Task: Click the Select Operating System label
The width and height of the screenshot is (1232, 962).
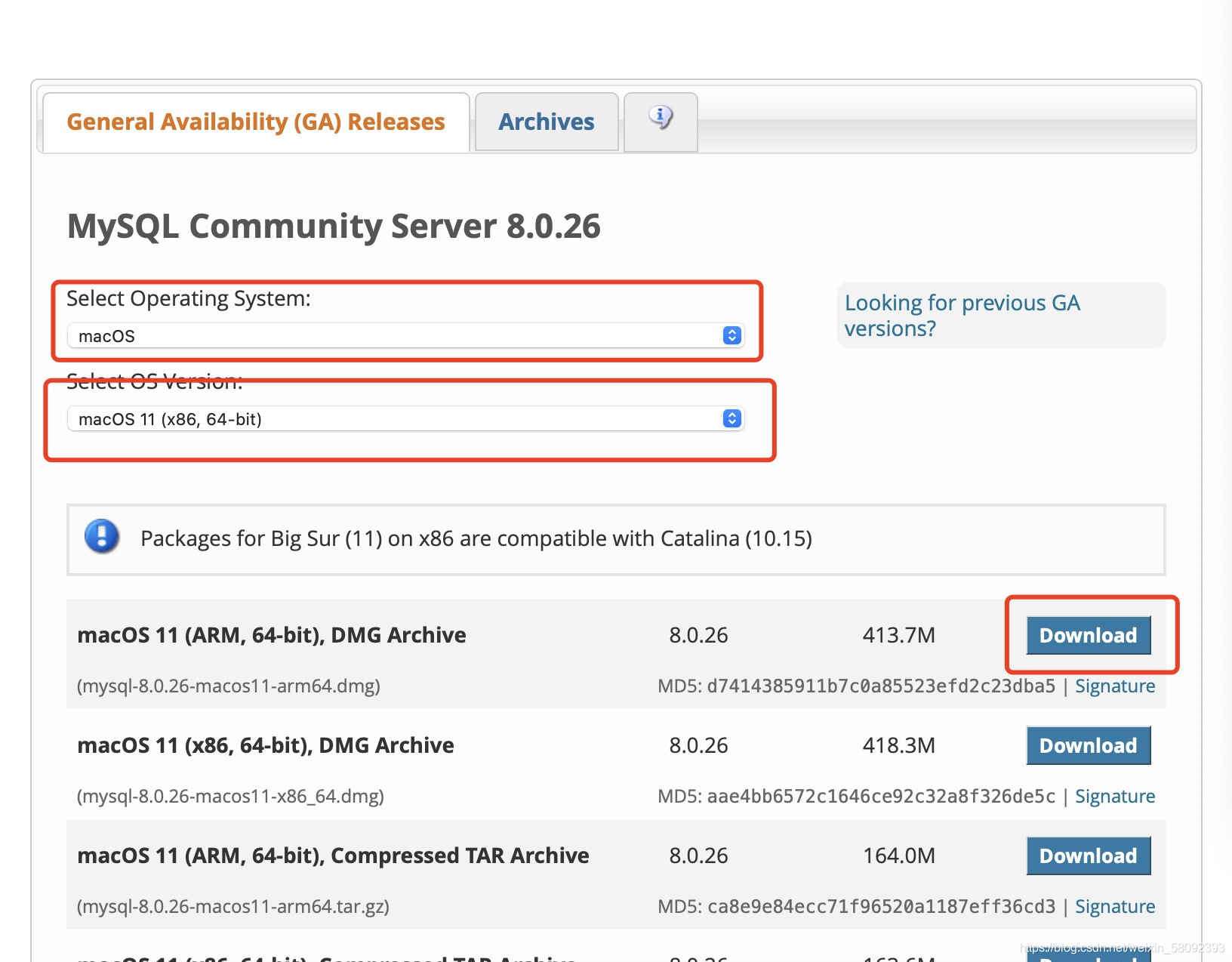Action: (x=189, y=298)
